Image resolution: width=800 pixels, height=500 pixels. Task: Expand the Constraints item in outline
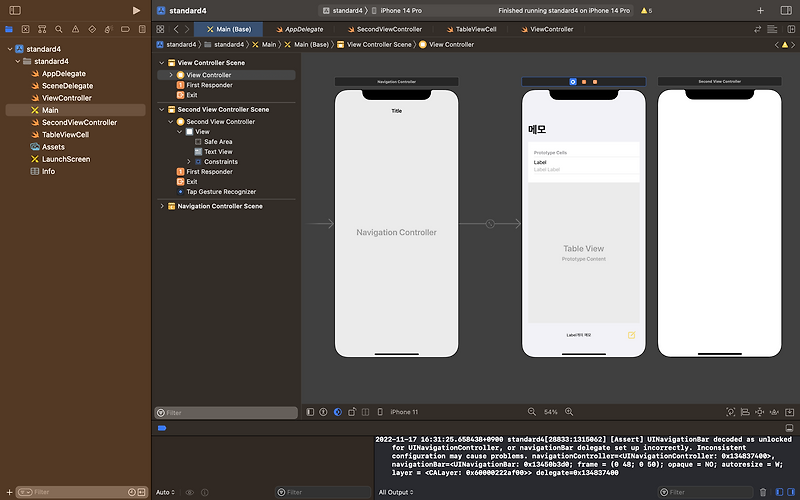(x=189, y=162)
